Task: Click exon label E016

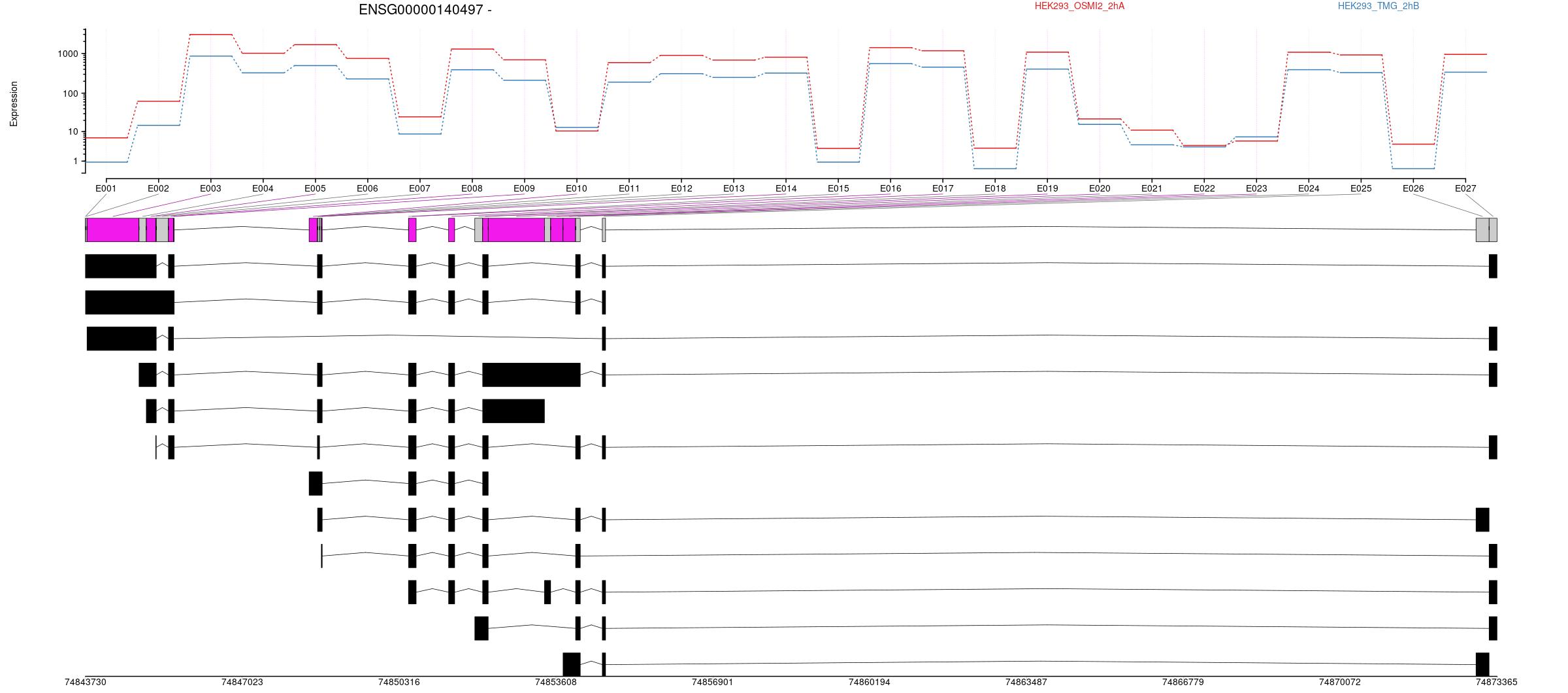Action: click(890, 188)
